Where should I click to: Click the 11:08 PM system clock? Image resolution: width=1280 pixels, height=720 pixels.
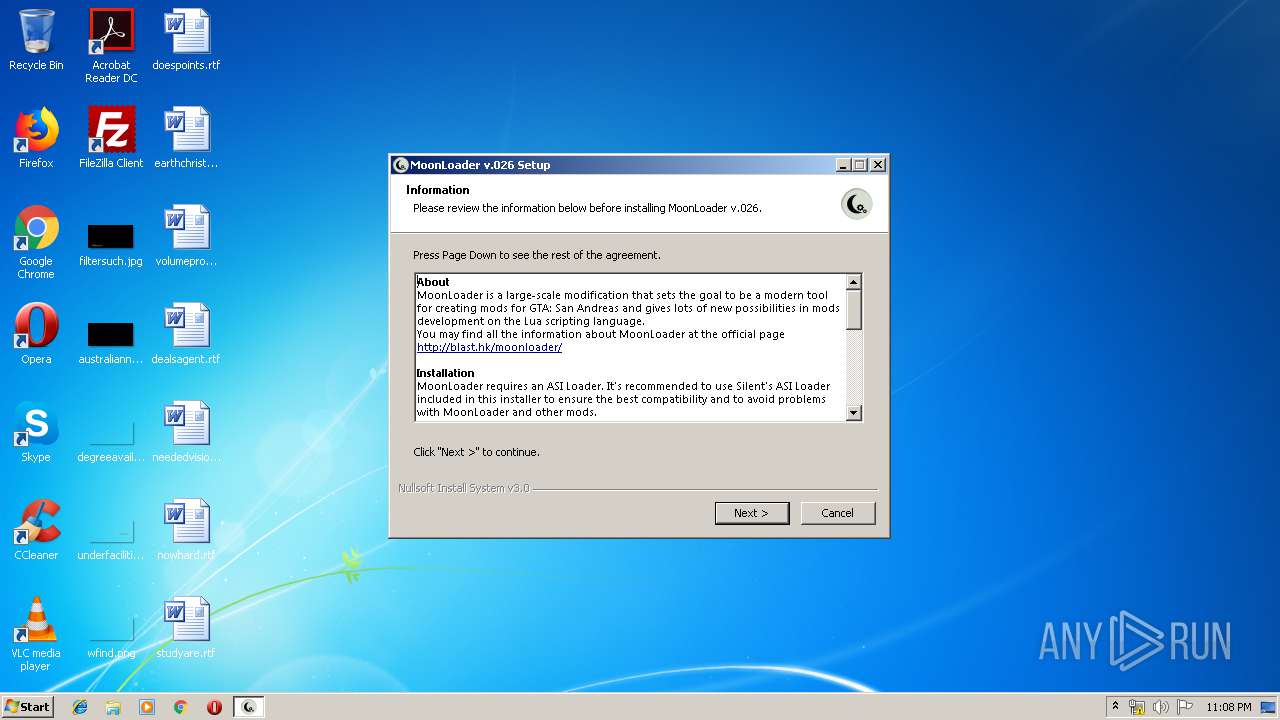coord(1229,707)
